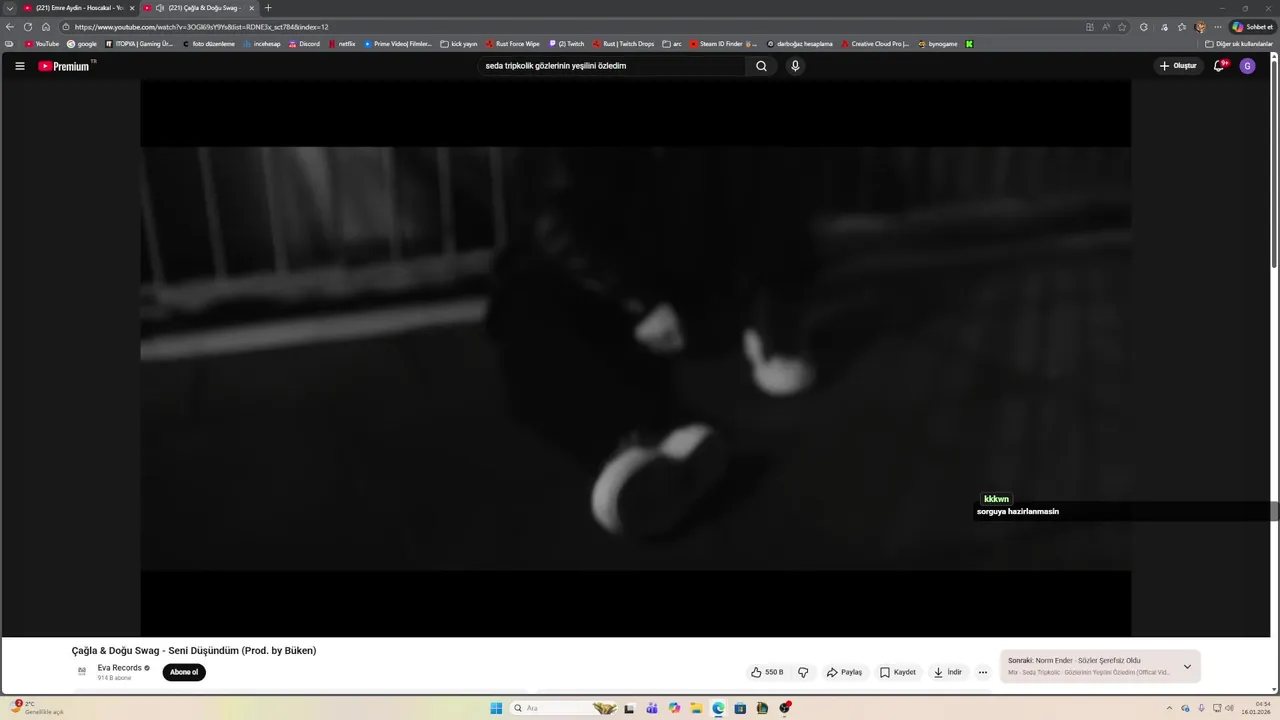This screenshot has width=1280, height=720.
Task: Open the darboğaz hesaplama bookmark
Action: point(800,44)
